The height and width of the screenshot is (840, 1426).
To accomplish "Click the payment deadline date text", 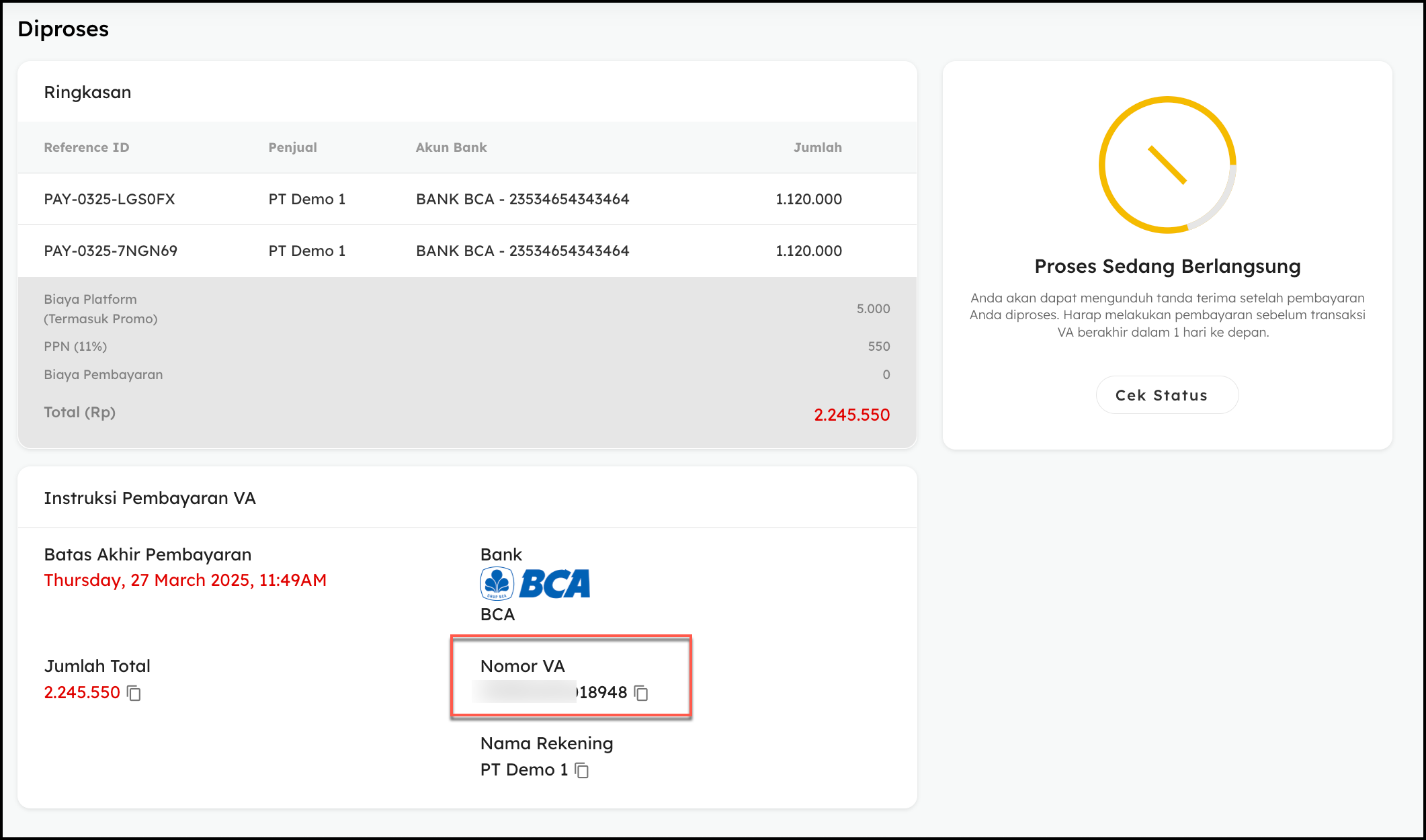I will click(x=185, y=580).
